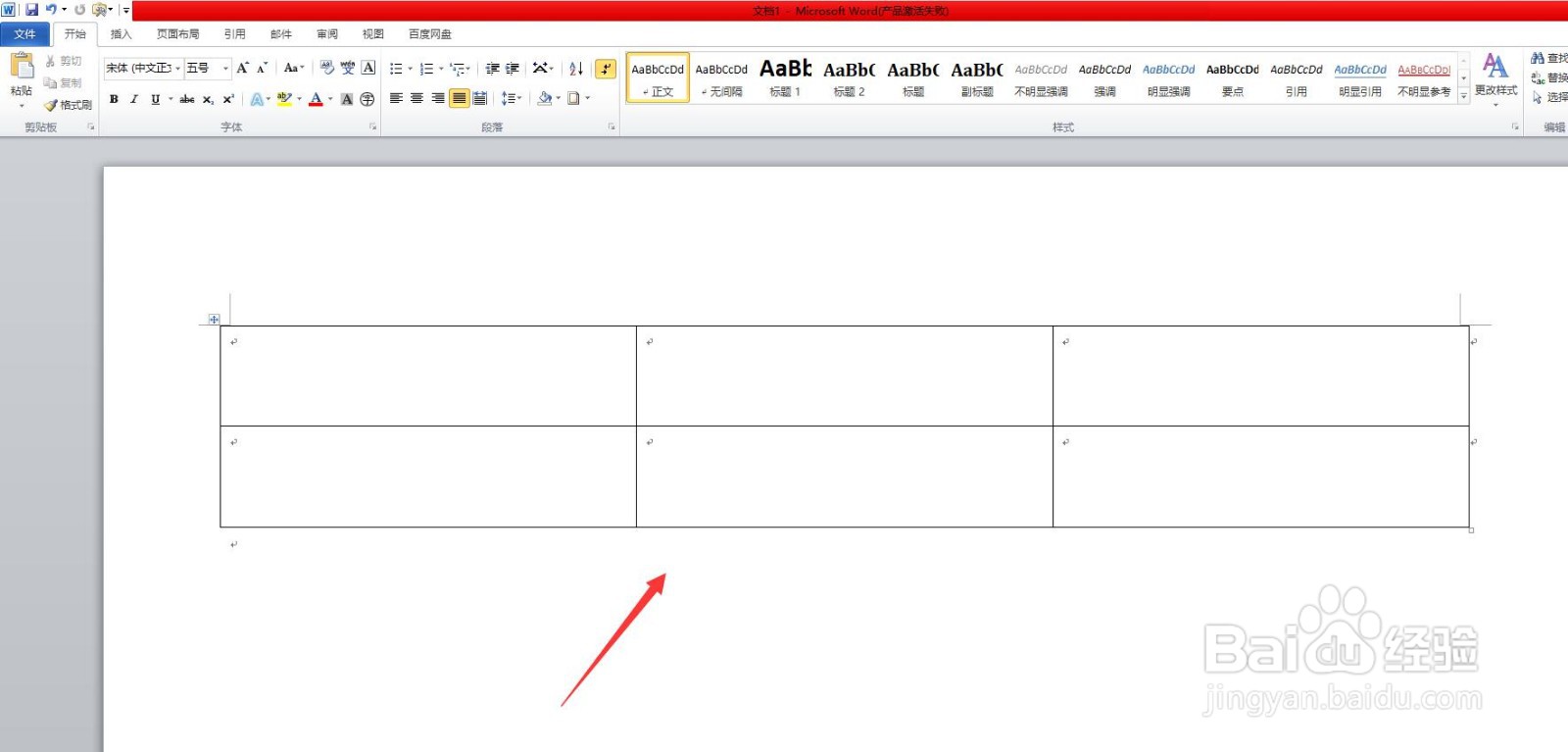Align text left
The width and height of the screenshot is (1568, 752).
[x=396, y=98]
